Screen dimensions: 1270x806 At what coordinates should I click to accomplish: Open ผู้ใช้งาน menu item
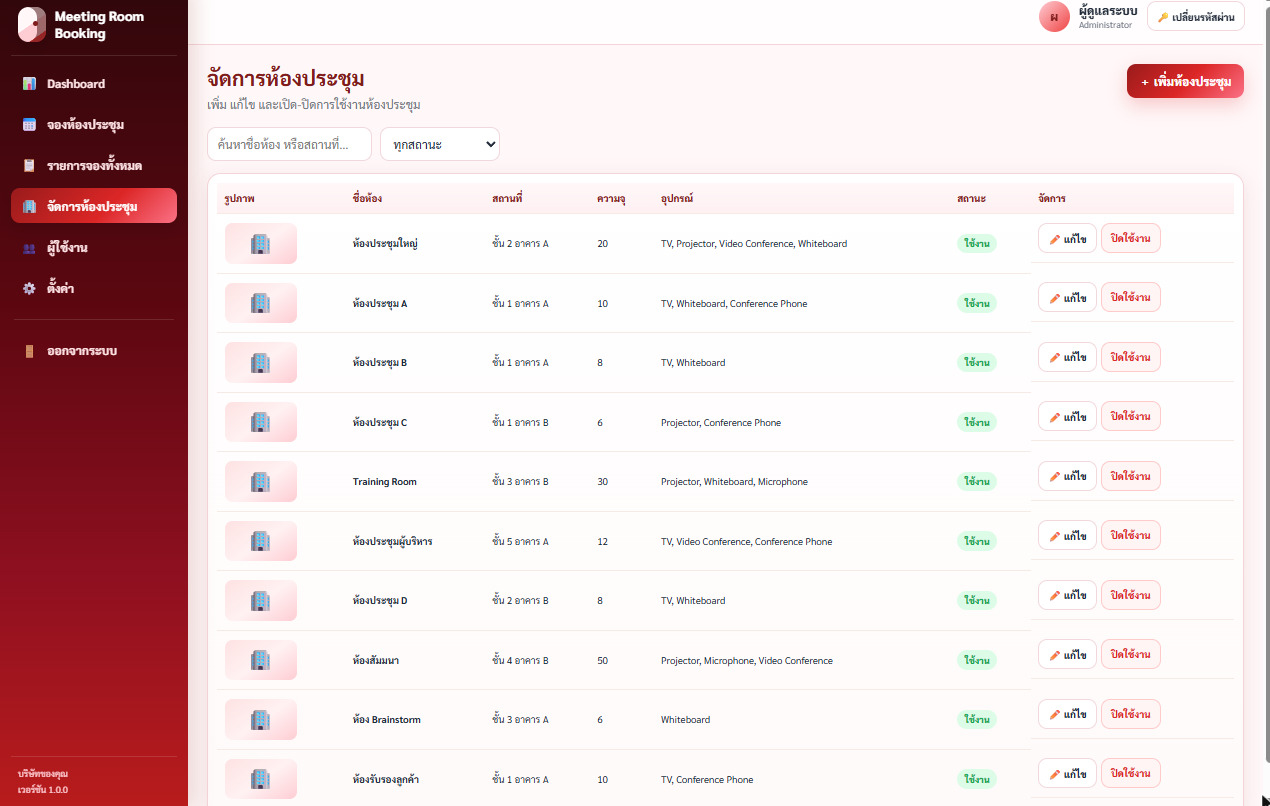[94, 248]
